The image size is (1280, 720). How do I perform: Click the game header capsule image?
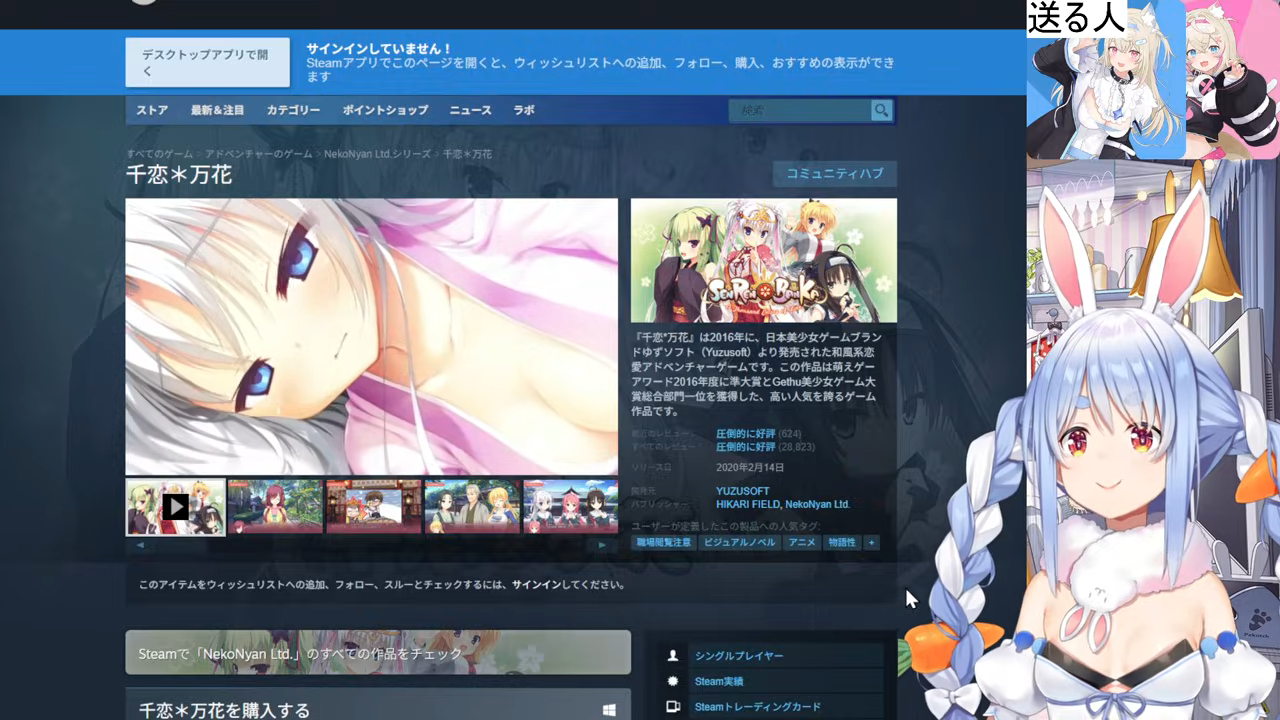764,260
